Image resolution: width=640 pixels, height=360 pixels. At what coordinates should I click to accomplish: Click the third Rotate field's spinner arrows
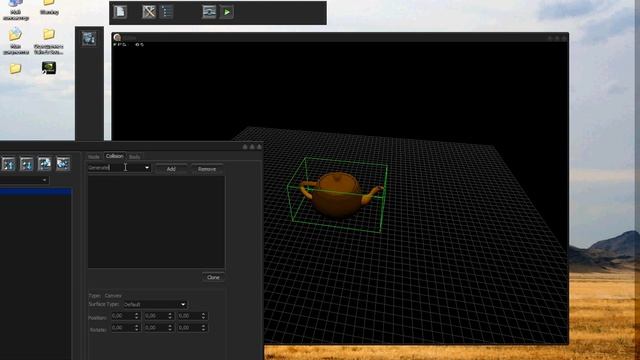click(204, 328)
